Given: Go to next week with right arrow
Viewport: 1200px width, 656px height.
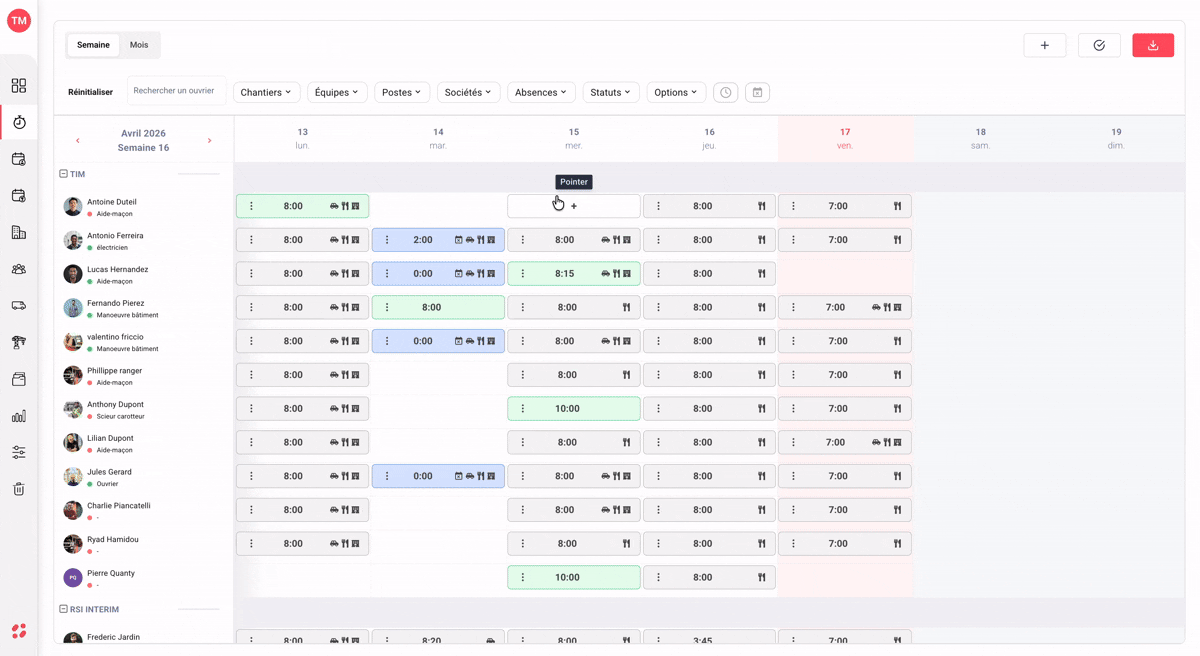Looking at the screenshot, I should click(x=210, y=141).
